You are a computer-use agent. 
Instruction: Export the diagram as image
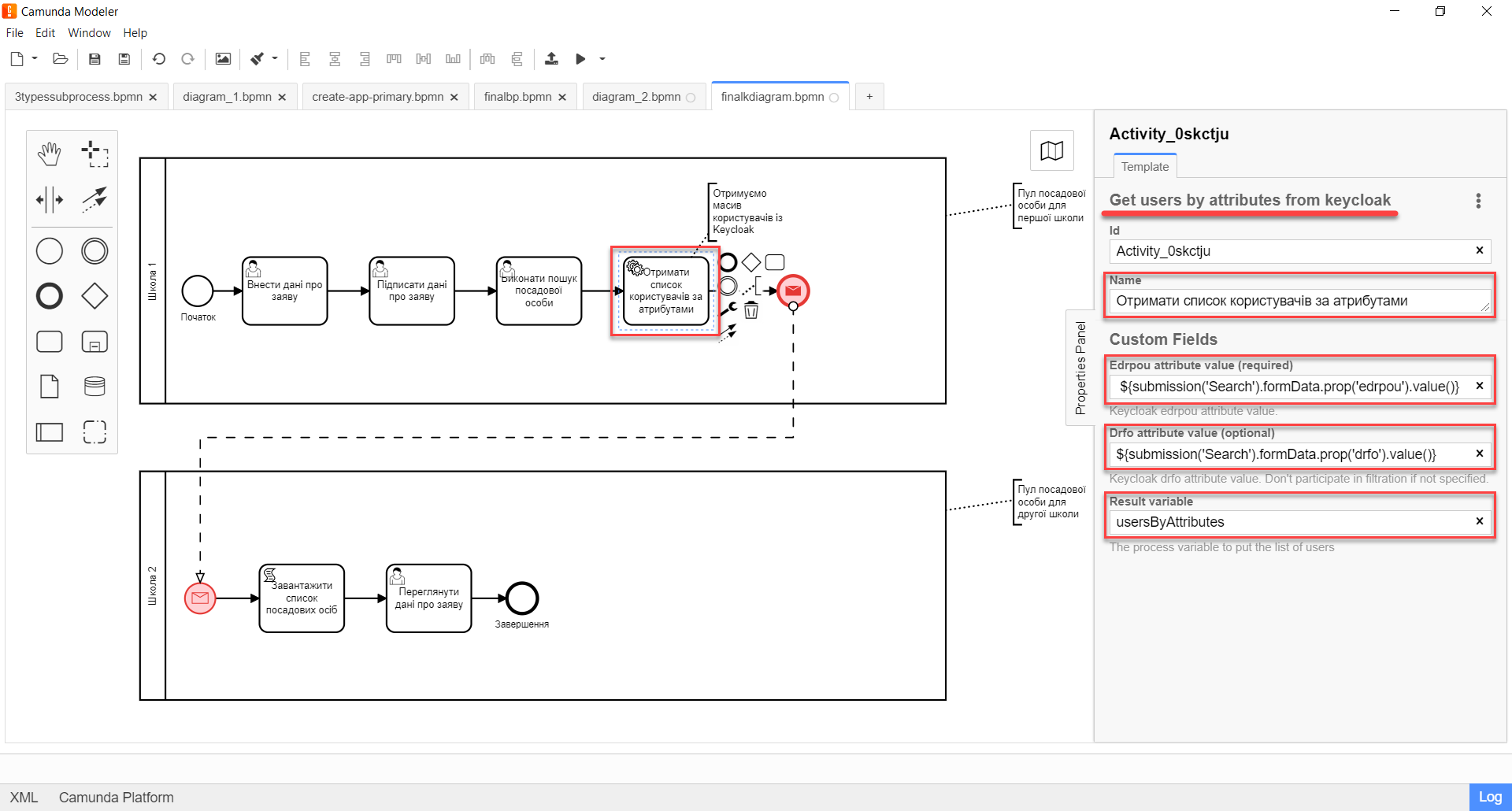[x=223, y=58]
